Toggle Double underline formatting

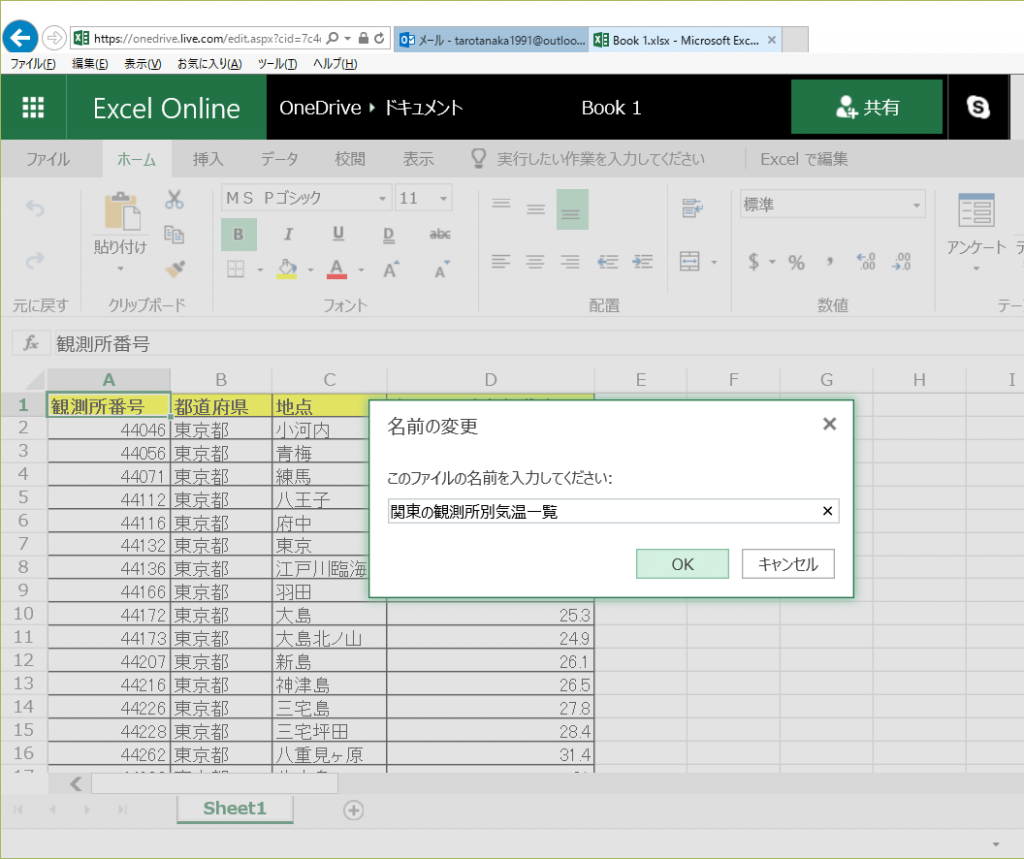coord(389,234)
